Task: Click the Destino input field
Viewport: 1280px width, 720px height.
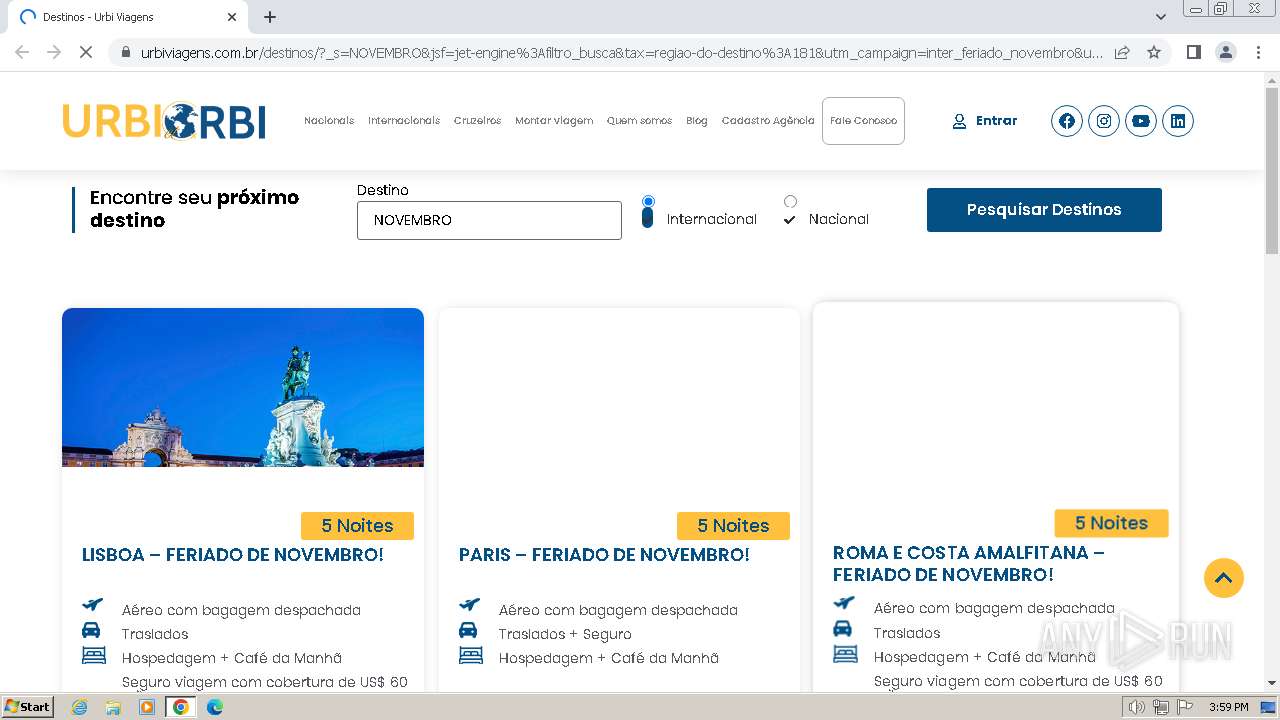Action: point(489,220)
